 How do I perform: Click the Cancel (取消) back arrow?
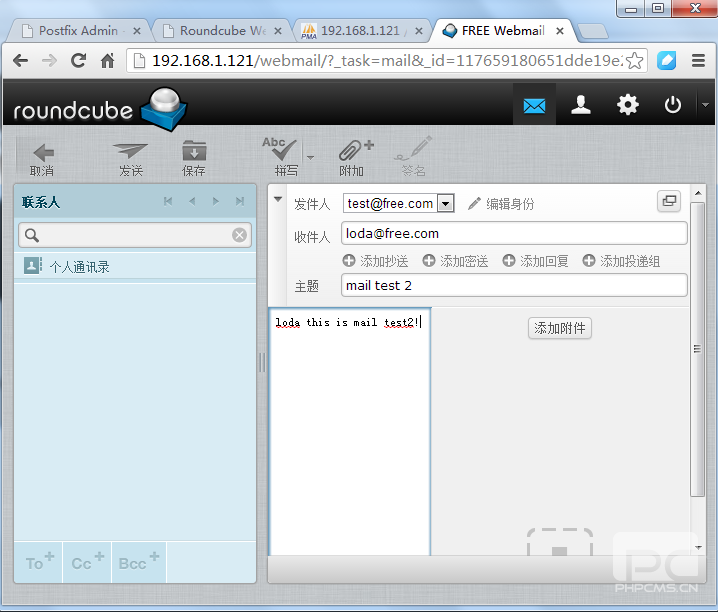tap(42, 158)
